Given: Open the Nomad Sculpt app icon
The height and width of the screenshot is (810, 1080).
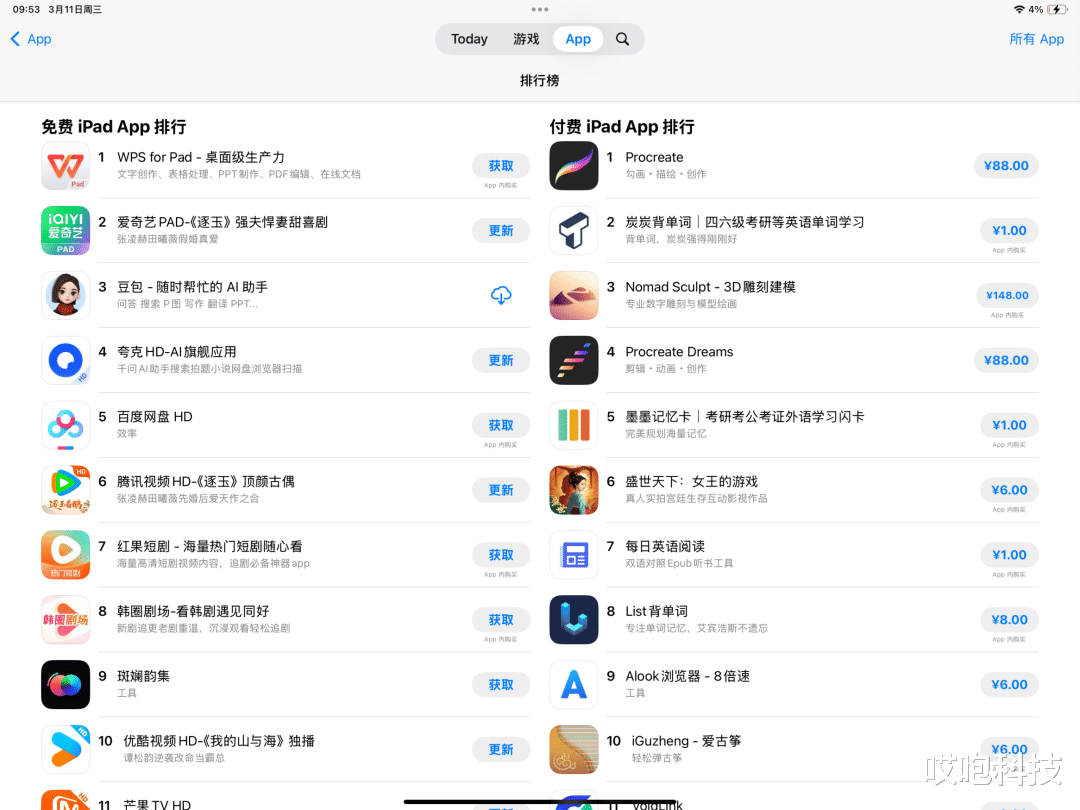Looking at the screenshot, I should pyautogui.click(x=574, y=295).
